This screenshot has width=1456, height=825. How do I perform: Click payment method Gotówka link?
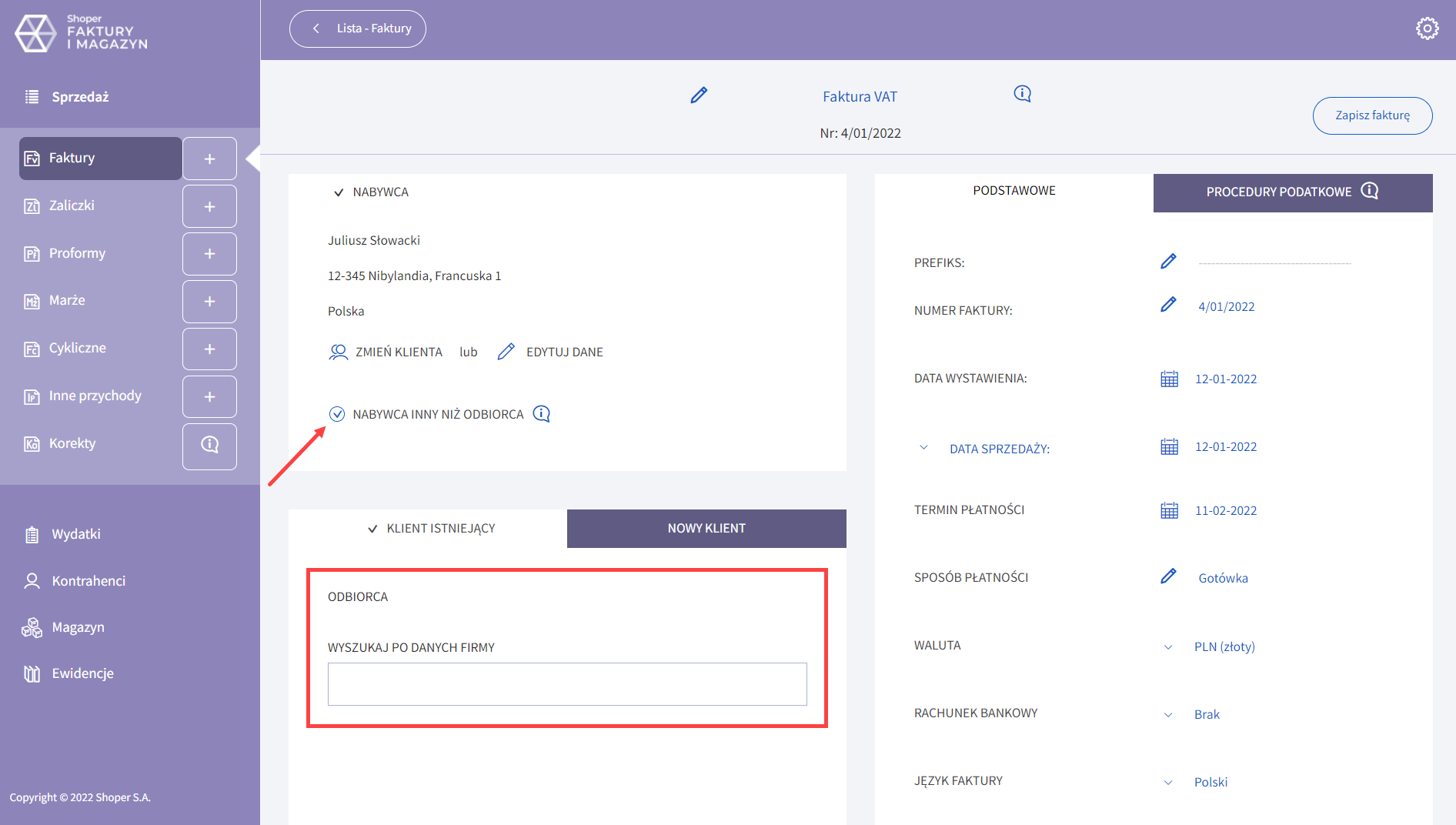1224,579
